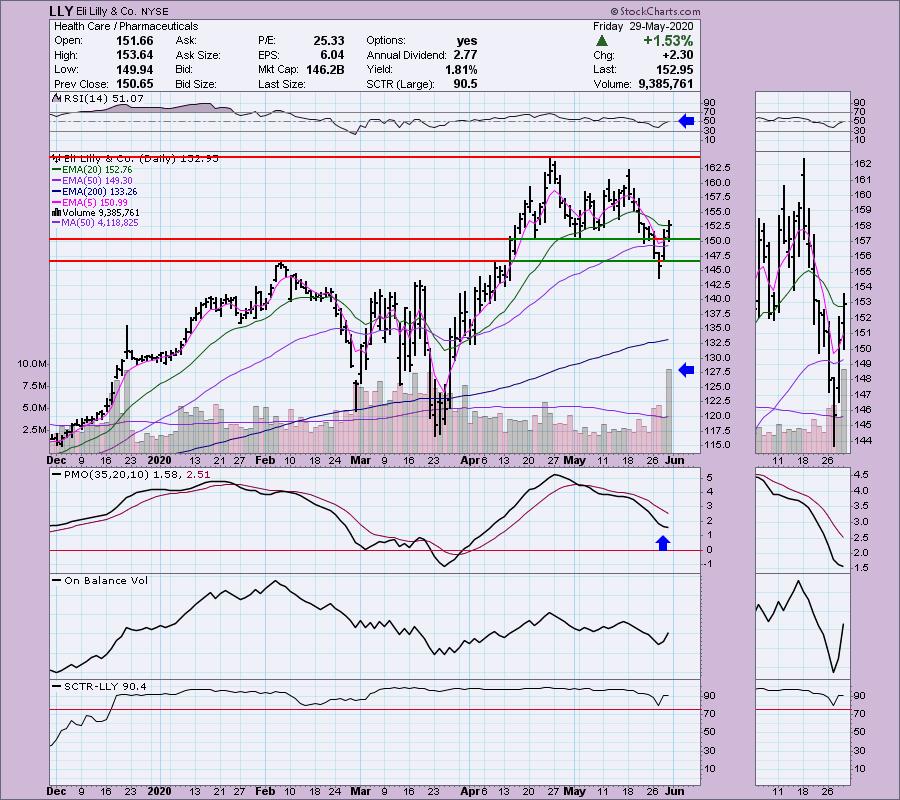This screenshot has width=900, height=800.
Task: Click the 10.0M volume axis label
Action: (x=32, y=364)
